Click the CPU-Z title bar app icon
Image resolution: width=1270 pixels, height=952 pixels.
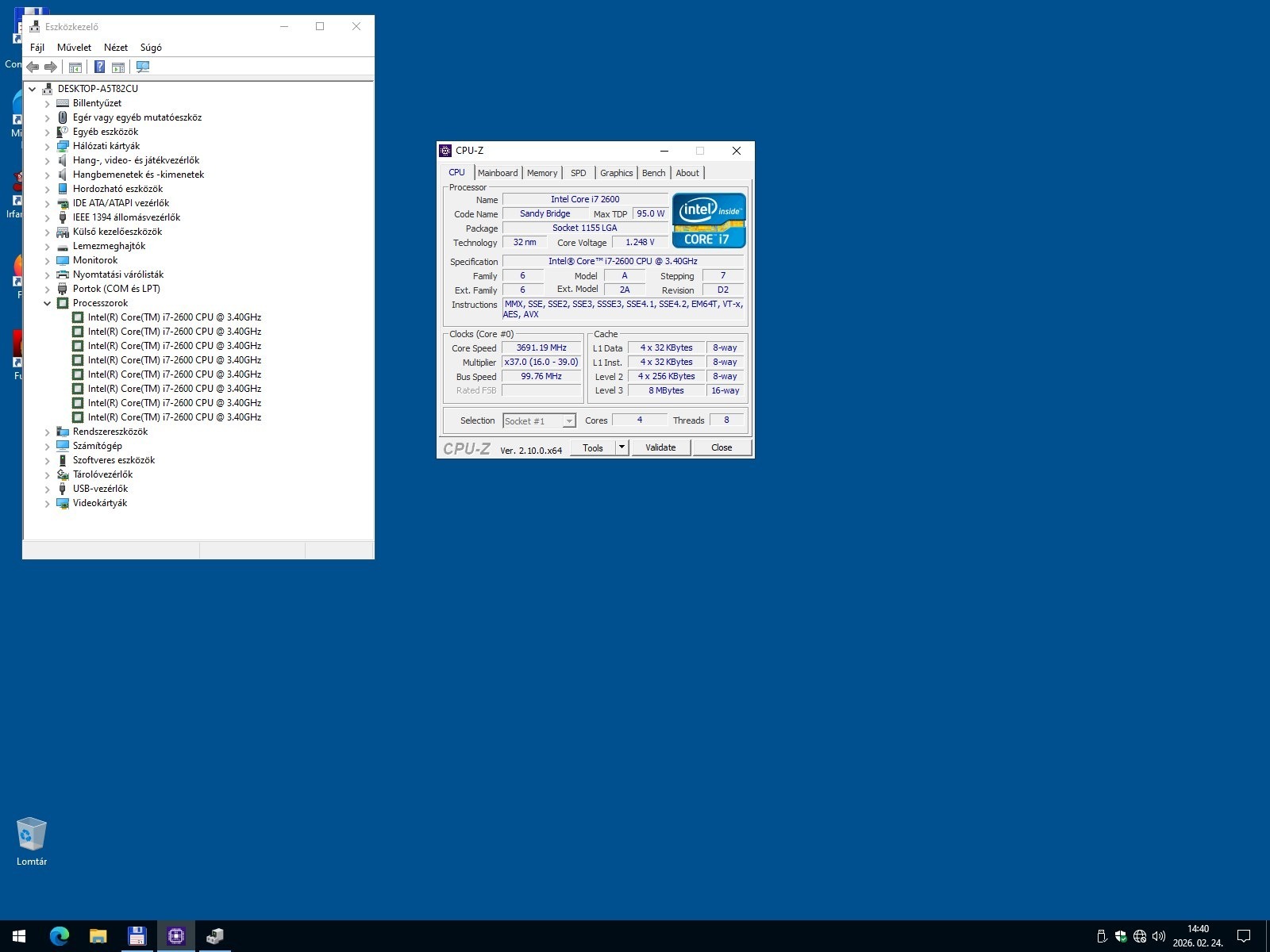(446, 151)
